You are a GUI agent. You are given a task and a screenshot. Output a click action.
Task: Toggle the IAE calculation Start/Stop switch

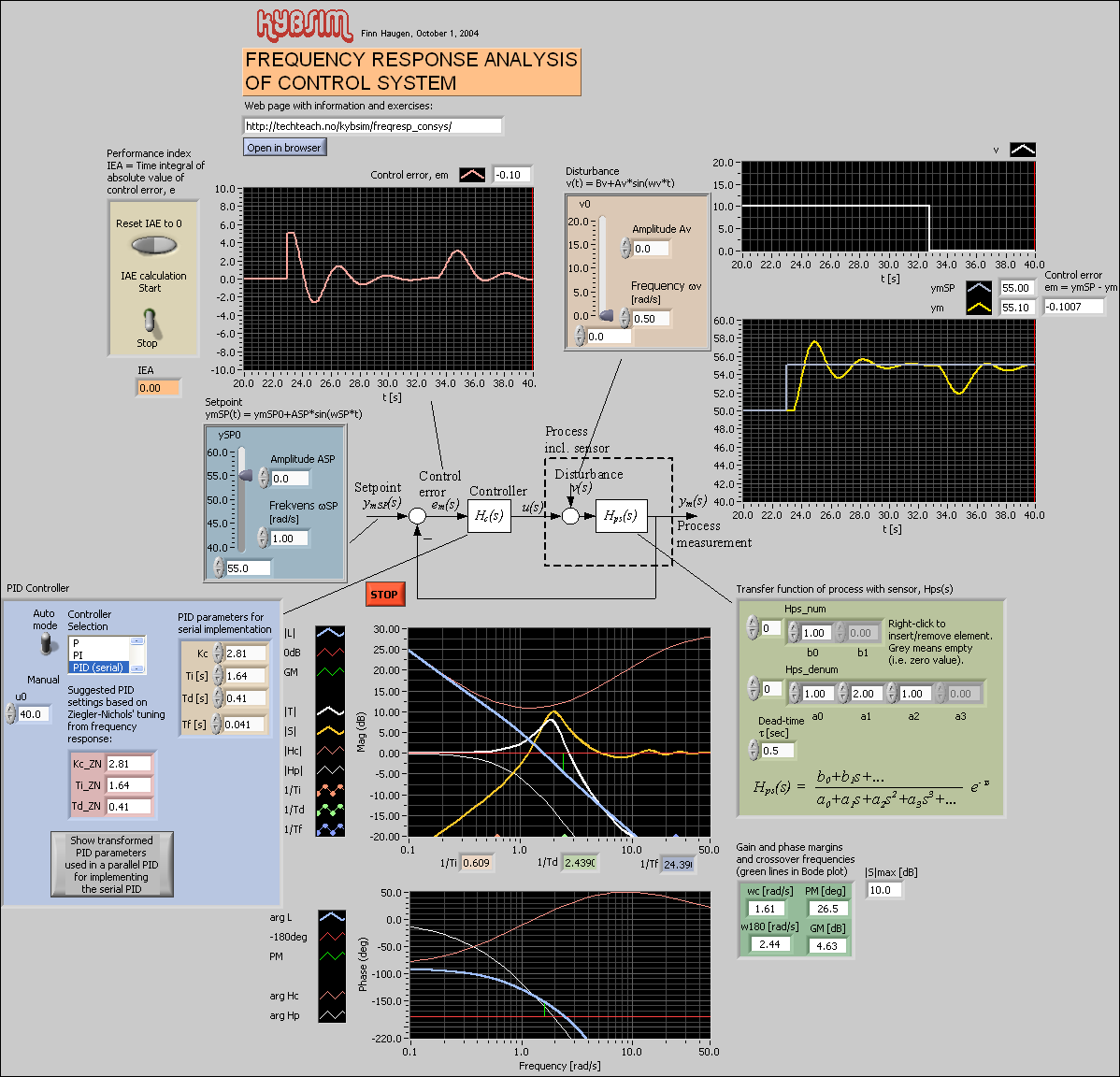(x=150, y=321)
